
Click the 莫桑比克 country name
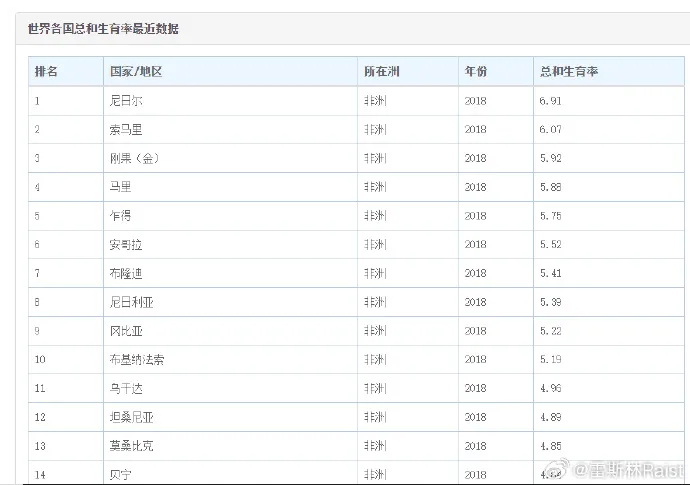coord(132,445)
